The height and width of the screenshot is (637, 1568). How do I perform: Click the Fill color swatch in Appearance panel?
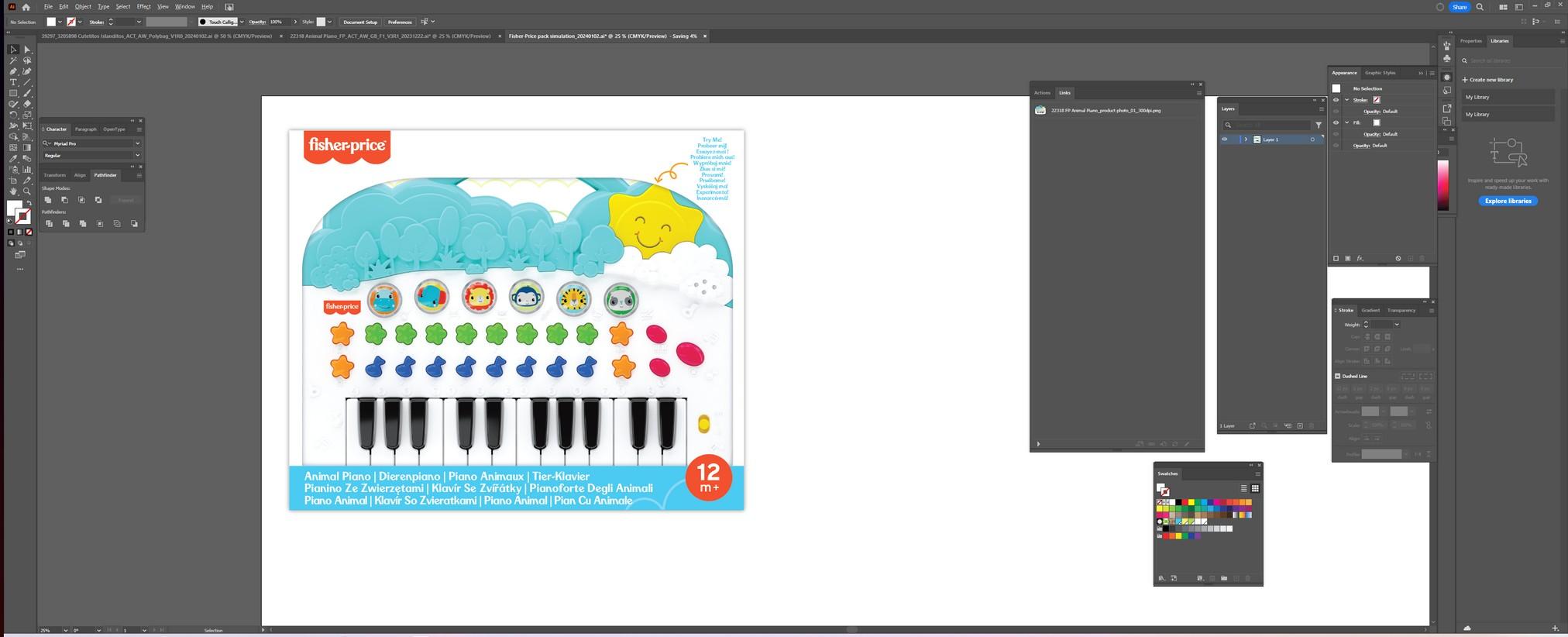point(1377,122)
